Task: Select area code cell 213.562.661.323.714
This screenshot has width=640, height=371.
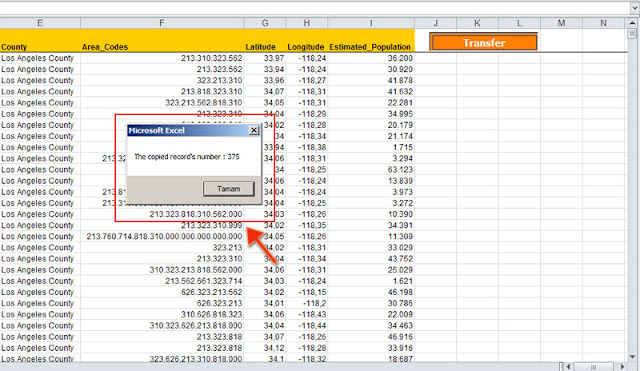Action: [x=162, y=281]
